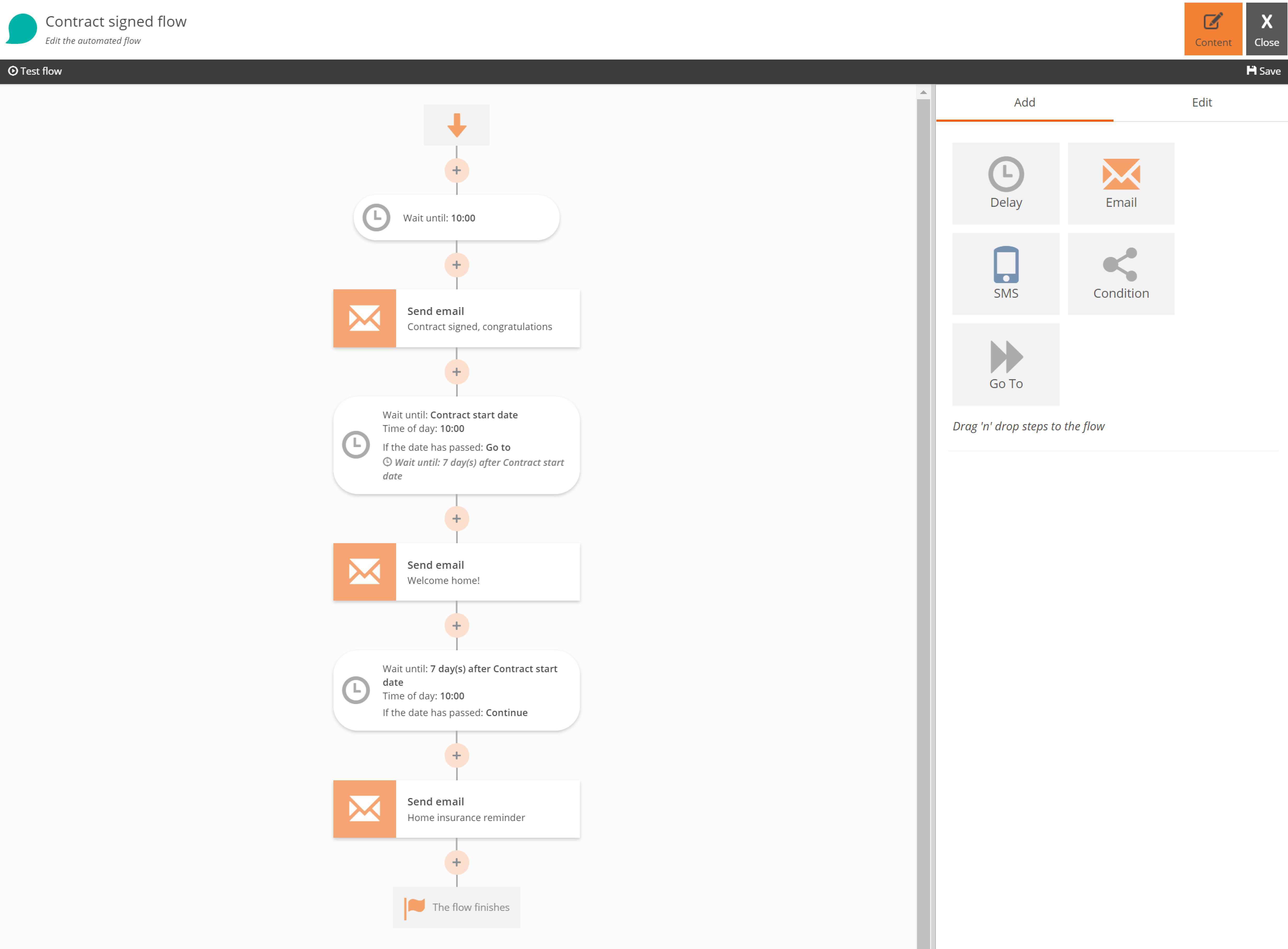
Task: Select the SMS step tile
Action: coord(1005,273)
